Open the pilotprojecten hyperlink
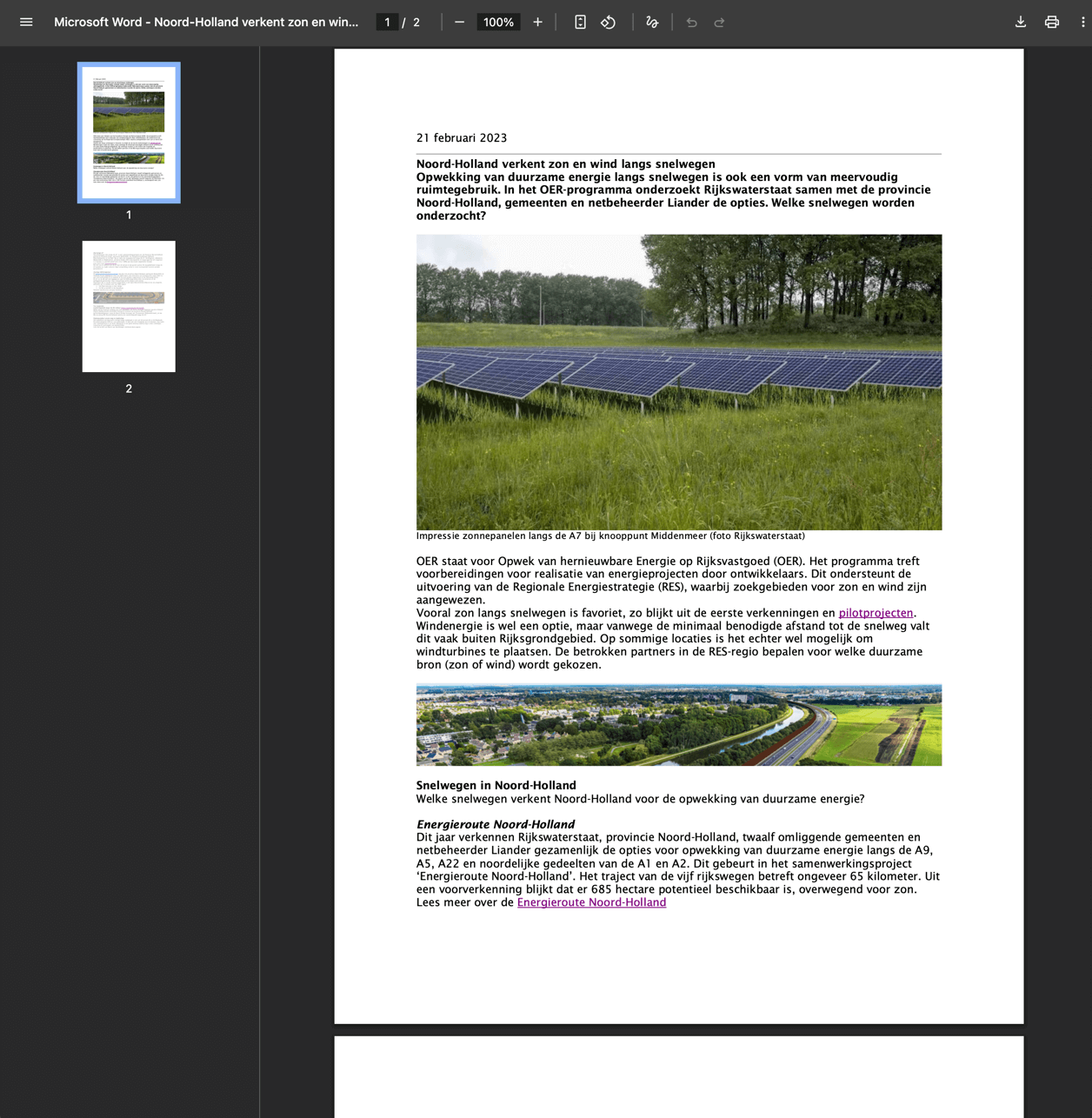The image size is (1092, 1118). coord(876,613)
